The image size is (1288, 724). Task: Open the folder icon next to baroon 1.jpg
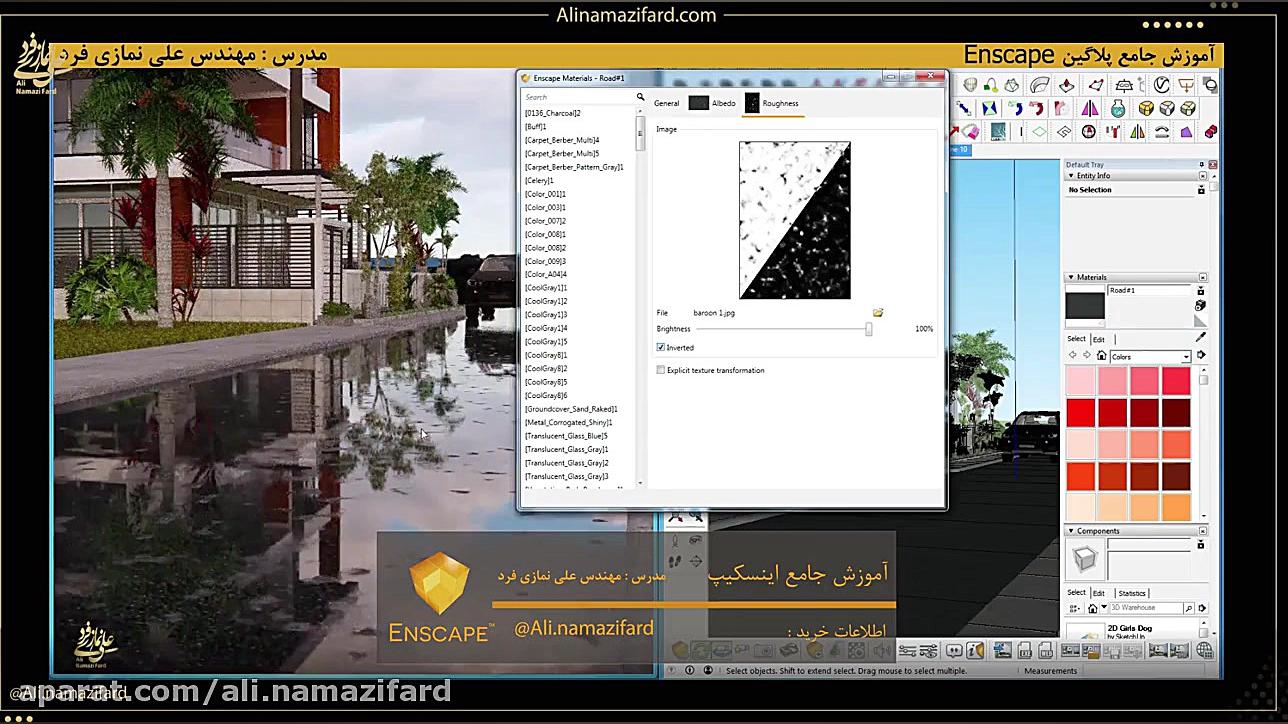tap(877, 312)
